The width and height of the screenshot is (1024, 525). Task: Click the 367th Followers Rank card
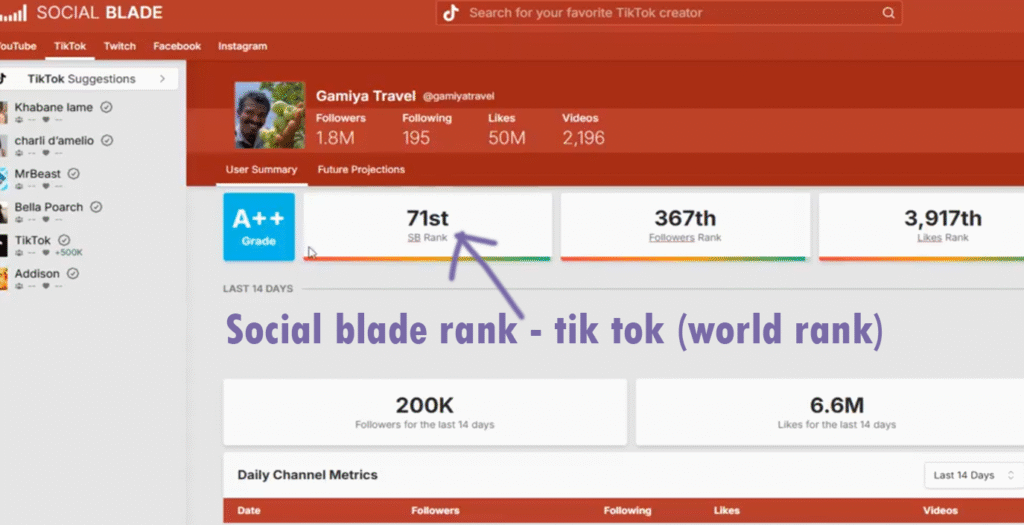coord(685,226)
